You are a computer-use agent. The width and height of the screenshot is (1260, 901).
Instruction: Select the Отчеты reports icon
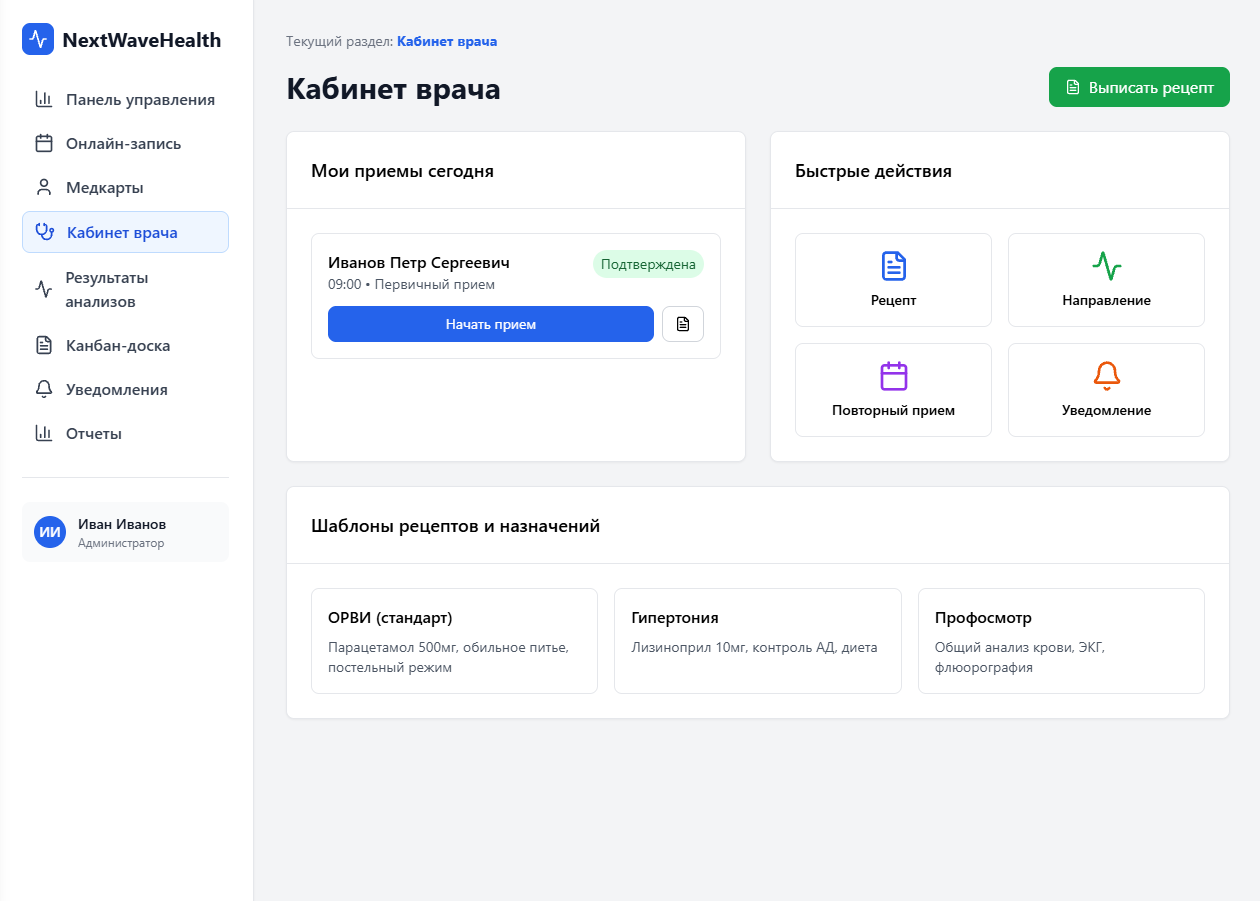pyautogui.click(x=43, y=433)
